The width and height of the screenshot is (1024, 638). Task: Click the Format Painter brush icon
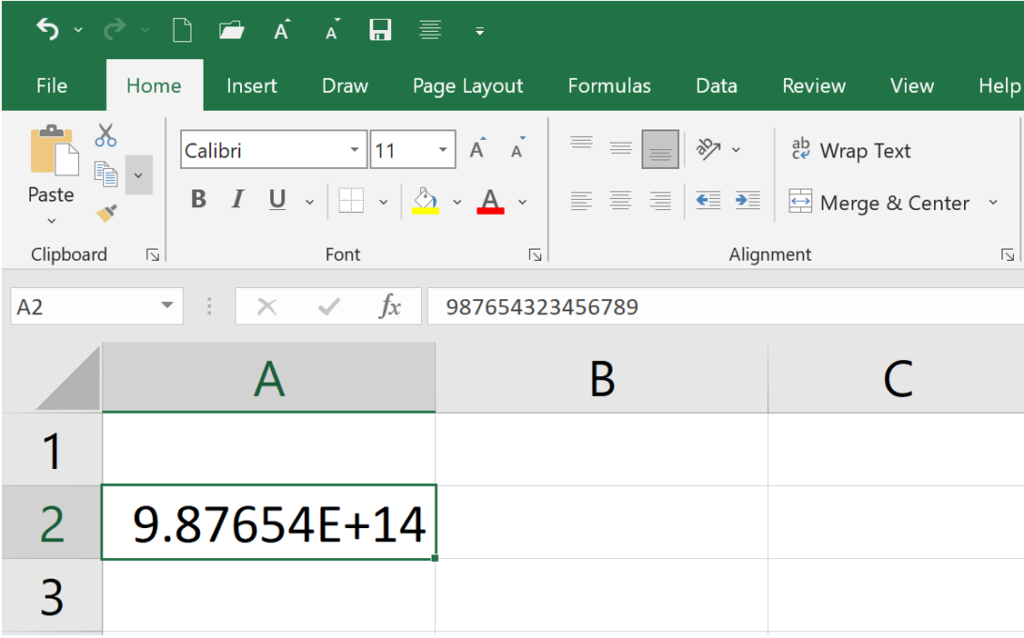(106, 212)
